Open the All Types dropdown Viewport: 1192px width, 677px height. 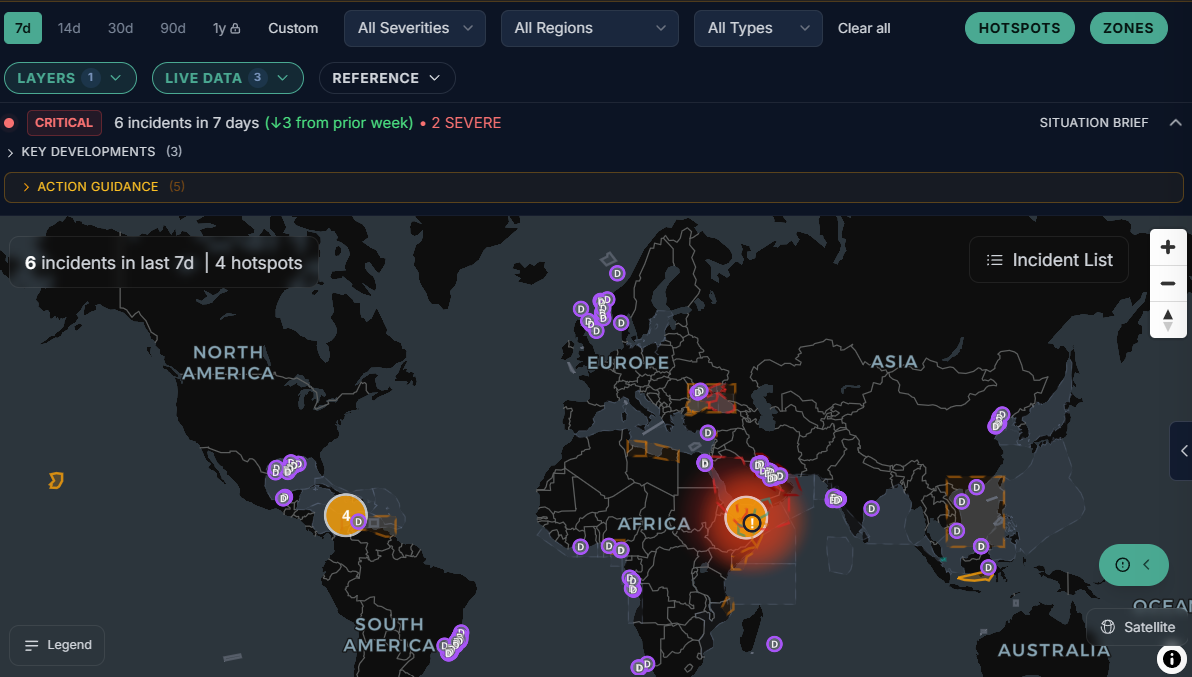758,28
